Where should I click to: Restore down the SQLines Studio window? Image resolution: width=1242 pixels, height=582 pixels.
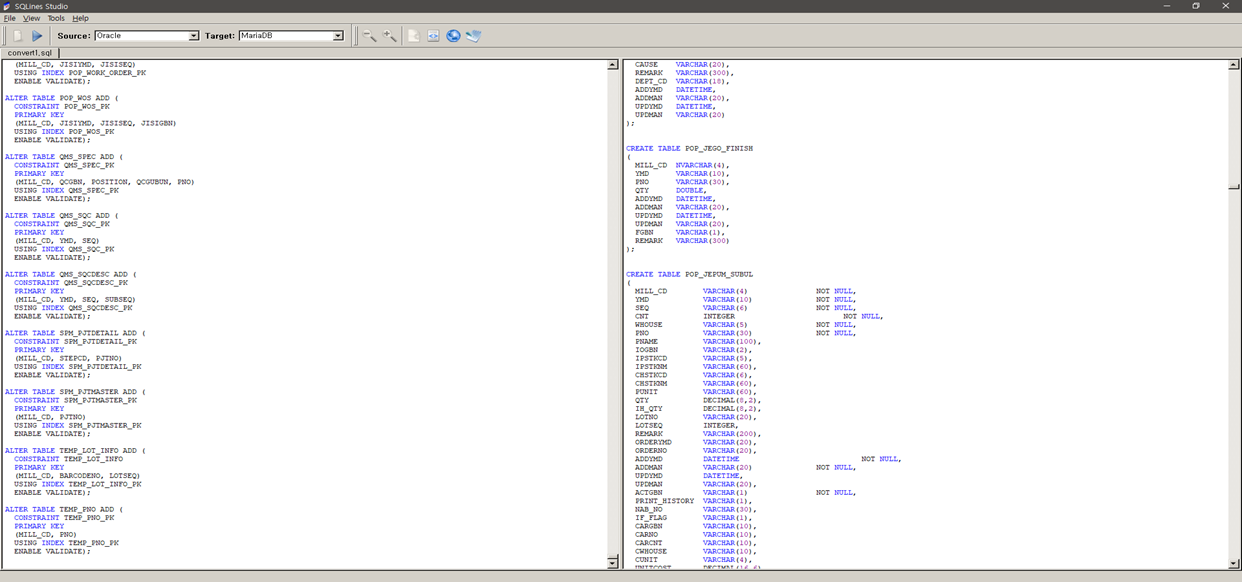coord(1196,6)
